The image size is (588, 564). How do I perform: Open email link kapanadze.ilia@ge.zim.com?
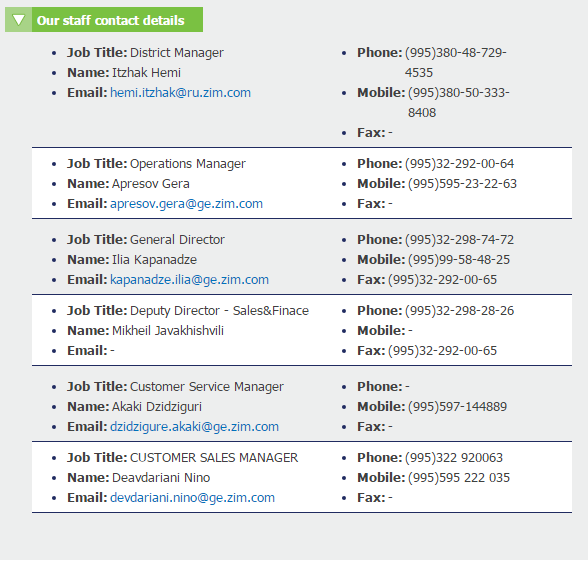click(x=189, y=280)
